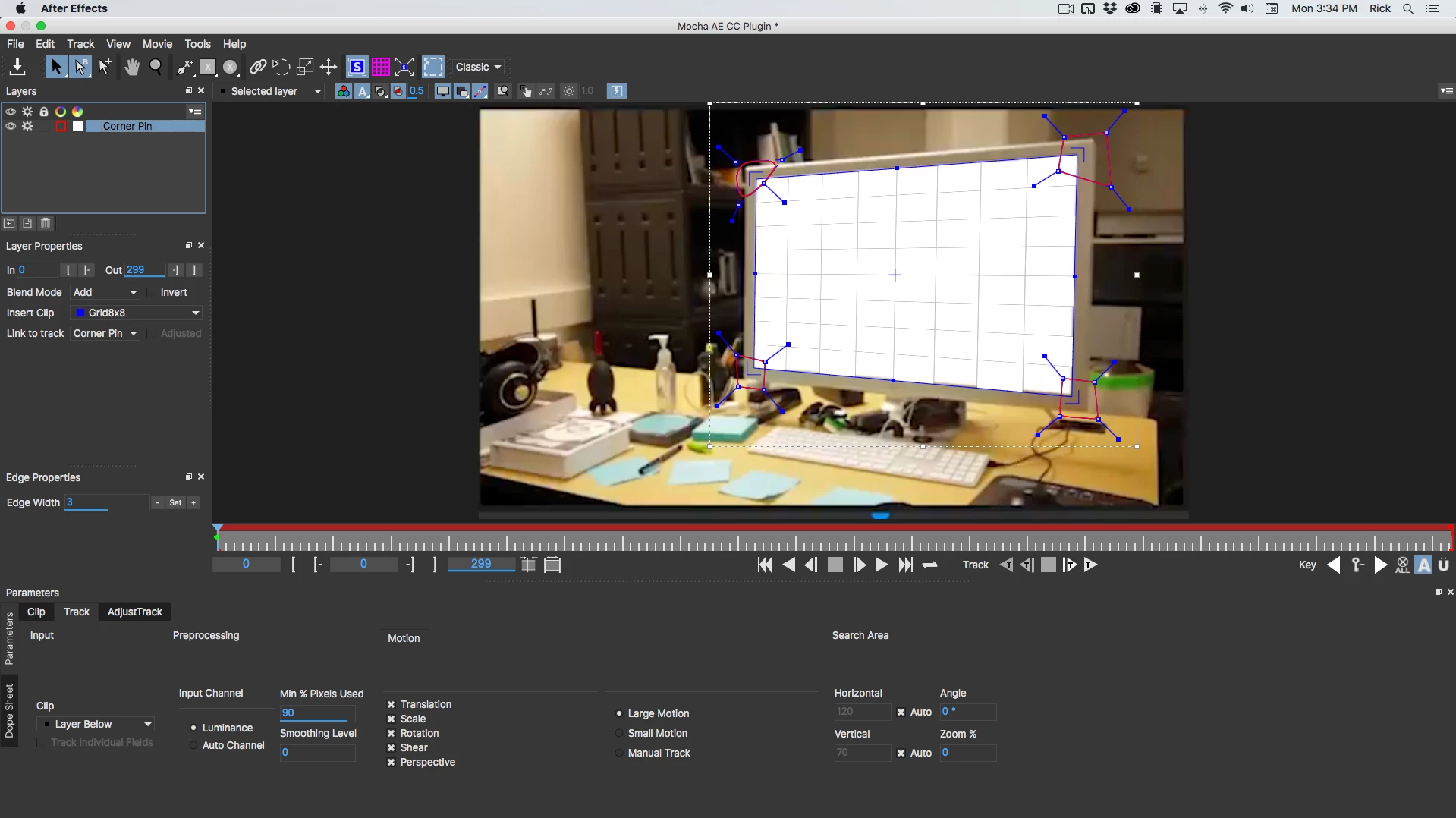Uncheck the Perspective motion option
The height and width of the screenshot is (818, 1456).
[x=391, y=762]
